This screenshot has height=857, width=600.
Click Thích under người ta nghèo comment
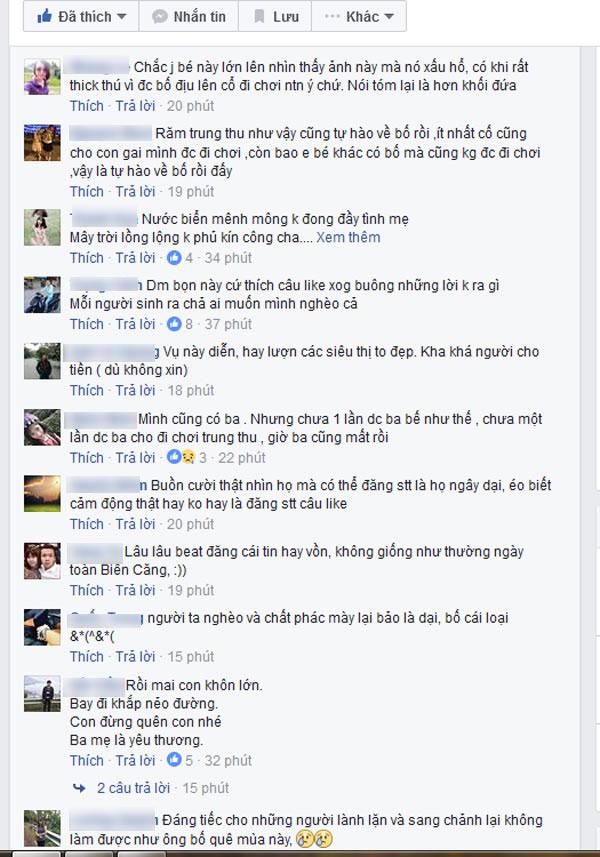pos(86,656)
